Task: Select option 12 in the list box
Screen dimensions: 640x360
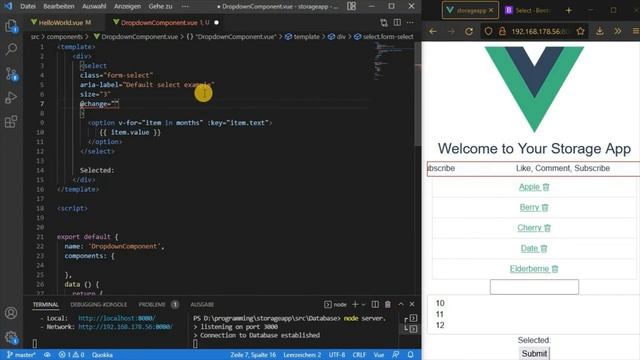Action: point(440,325)
